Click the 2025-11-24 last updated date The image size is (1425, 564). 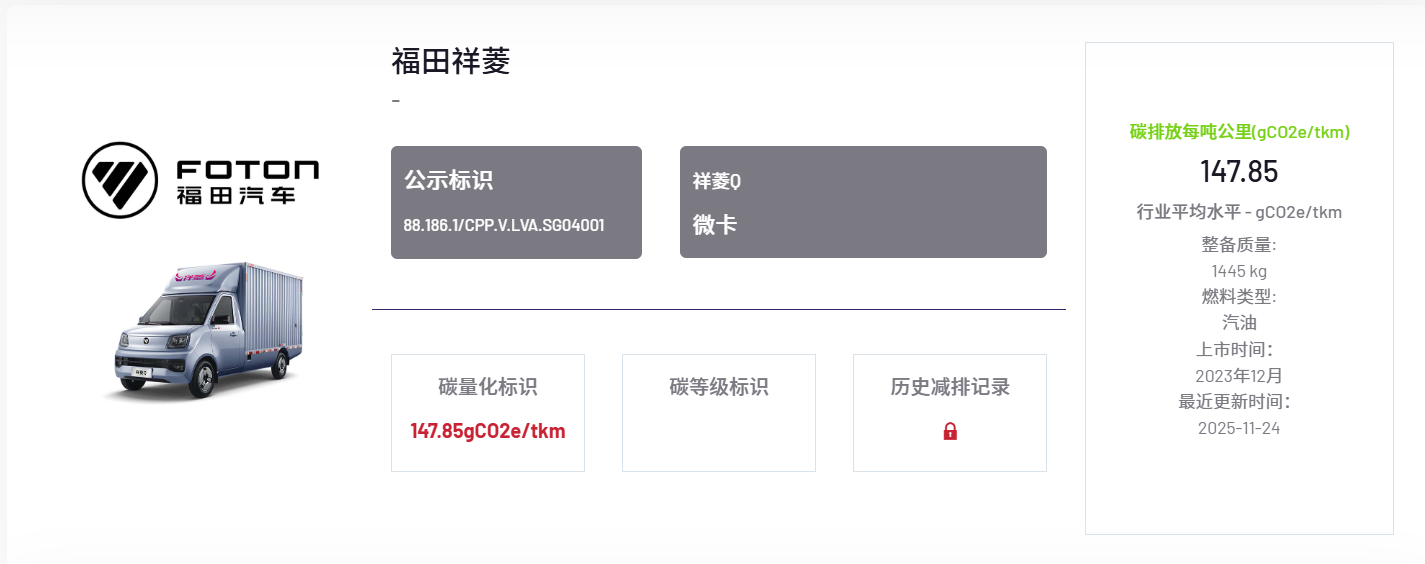click(1239, 428)
